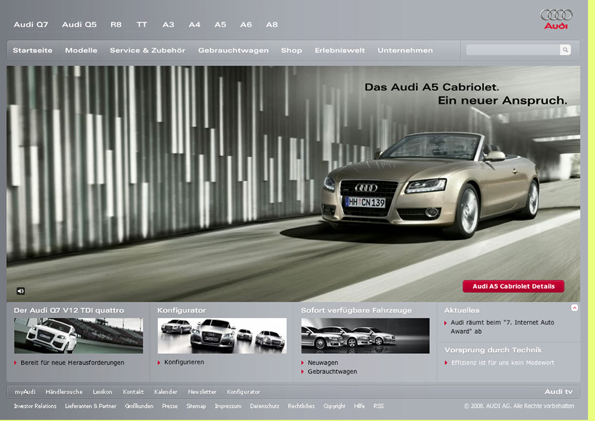Open the RSS link
Screen dimensions: 595x421
tap(378, 406)
